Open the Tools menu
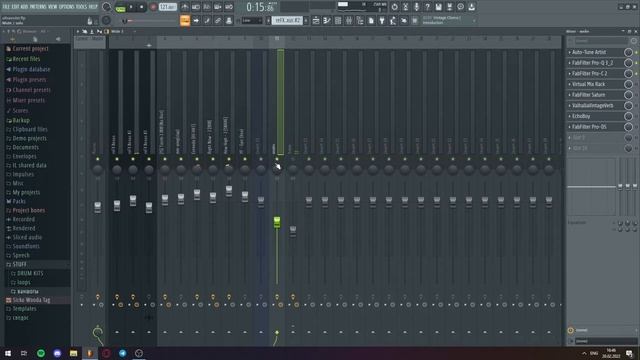The image size is (640, 360). [82, 7]
